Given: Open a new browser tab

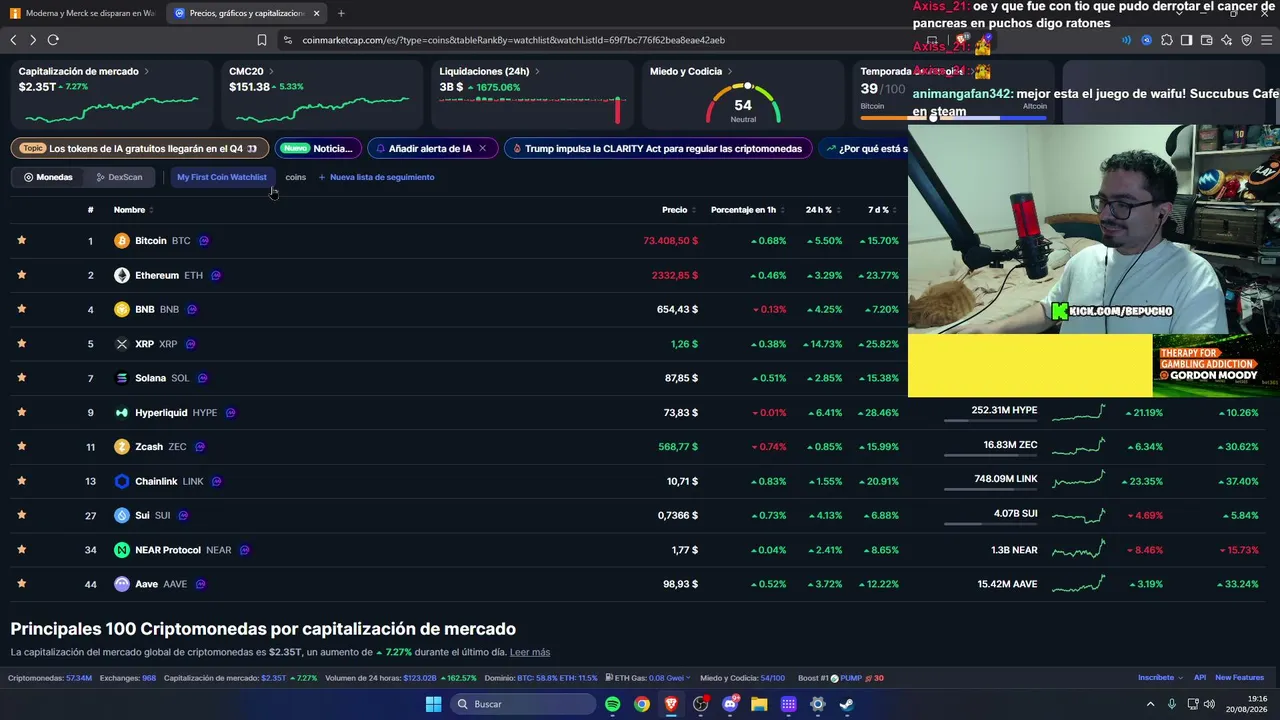Looking at the screenshot, I should pyautogui.click(x=341, y=13).
